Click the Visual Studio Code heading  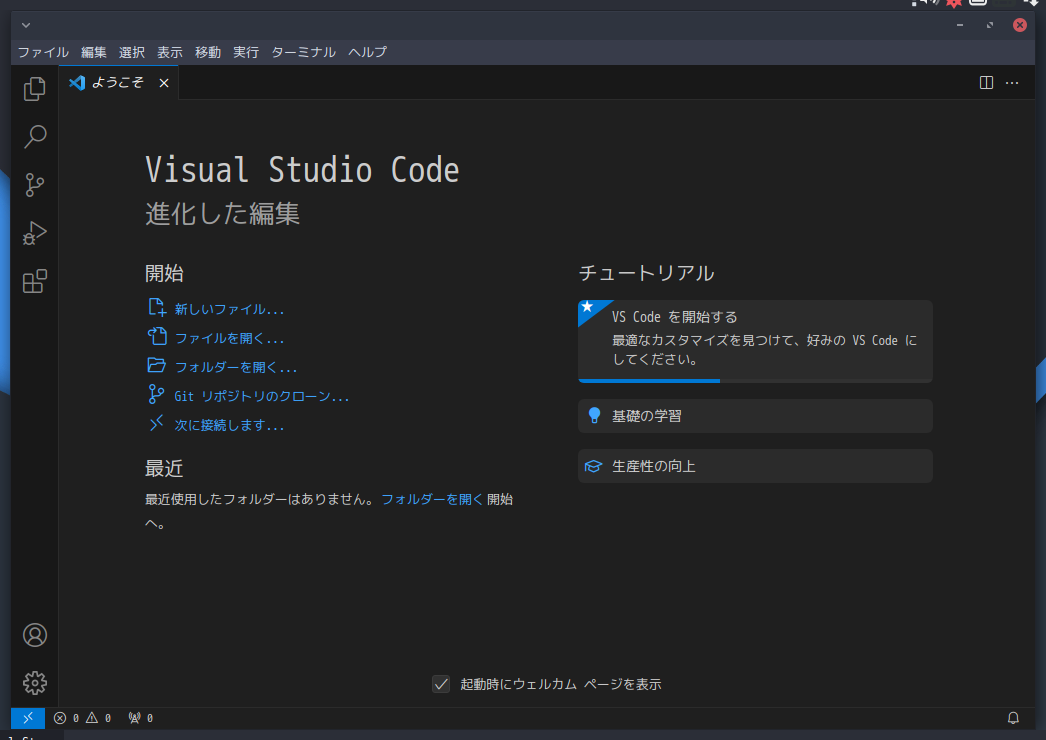pyautogui.click(x=302, y=169)
